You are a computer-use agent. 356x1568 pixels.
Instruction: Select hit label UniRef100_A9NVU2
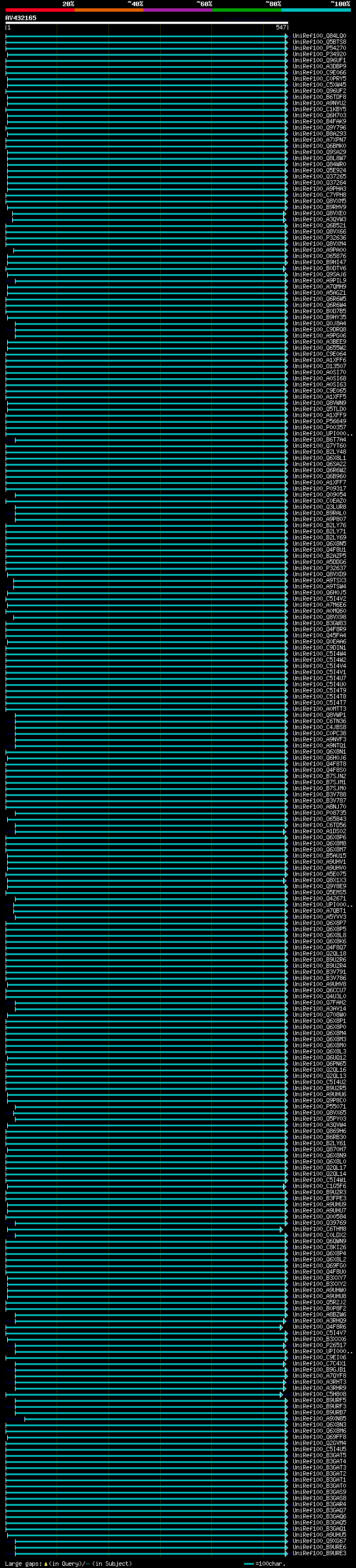(x=319, y=103)
